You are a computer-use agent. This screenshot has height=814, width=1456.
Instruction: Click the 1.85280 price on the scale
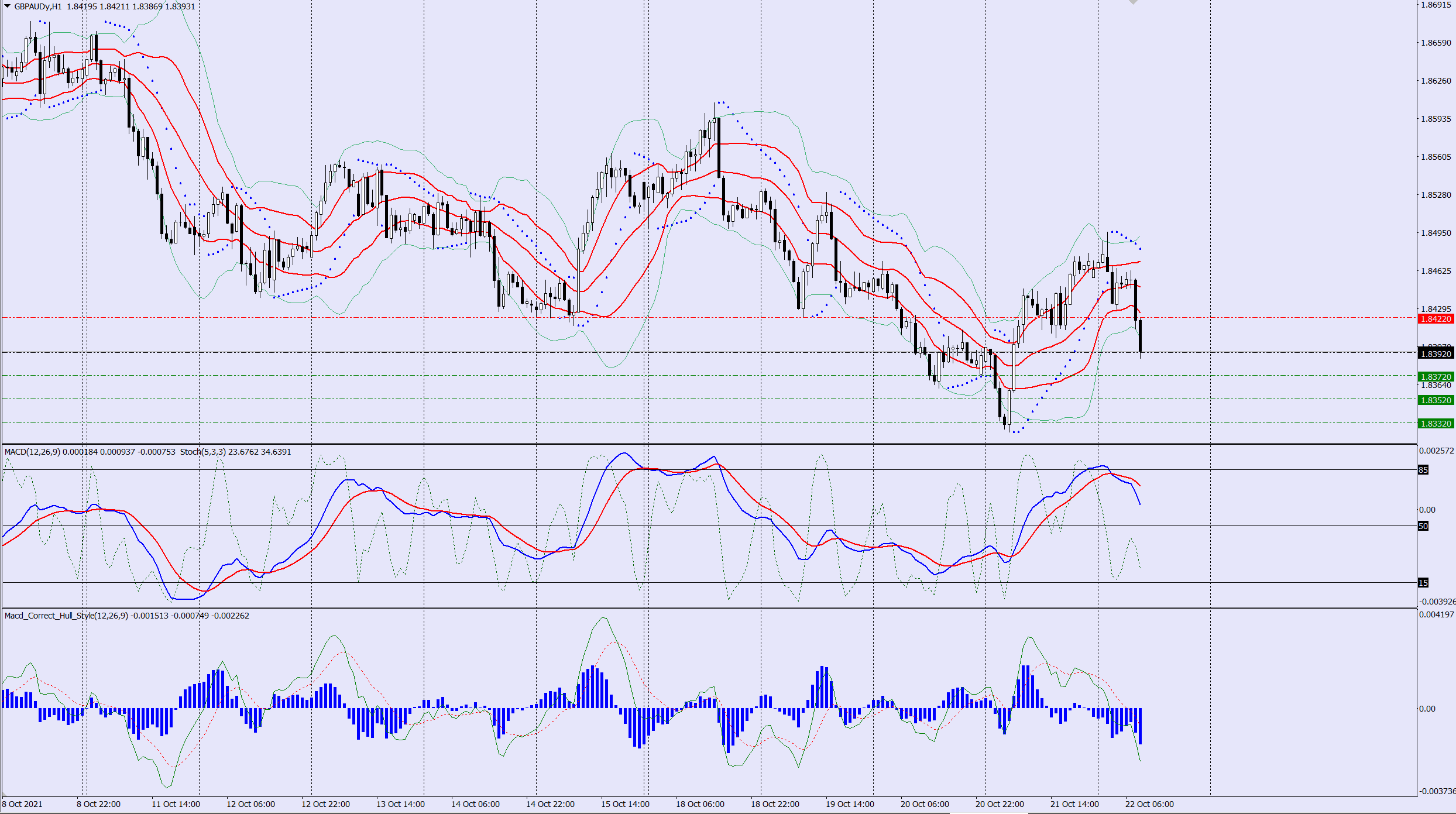1436,195
